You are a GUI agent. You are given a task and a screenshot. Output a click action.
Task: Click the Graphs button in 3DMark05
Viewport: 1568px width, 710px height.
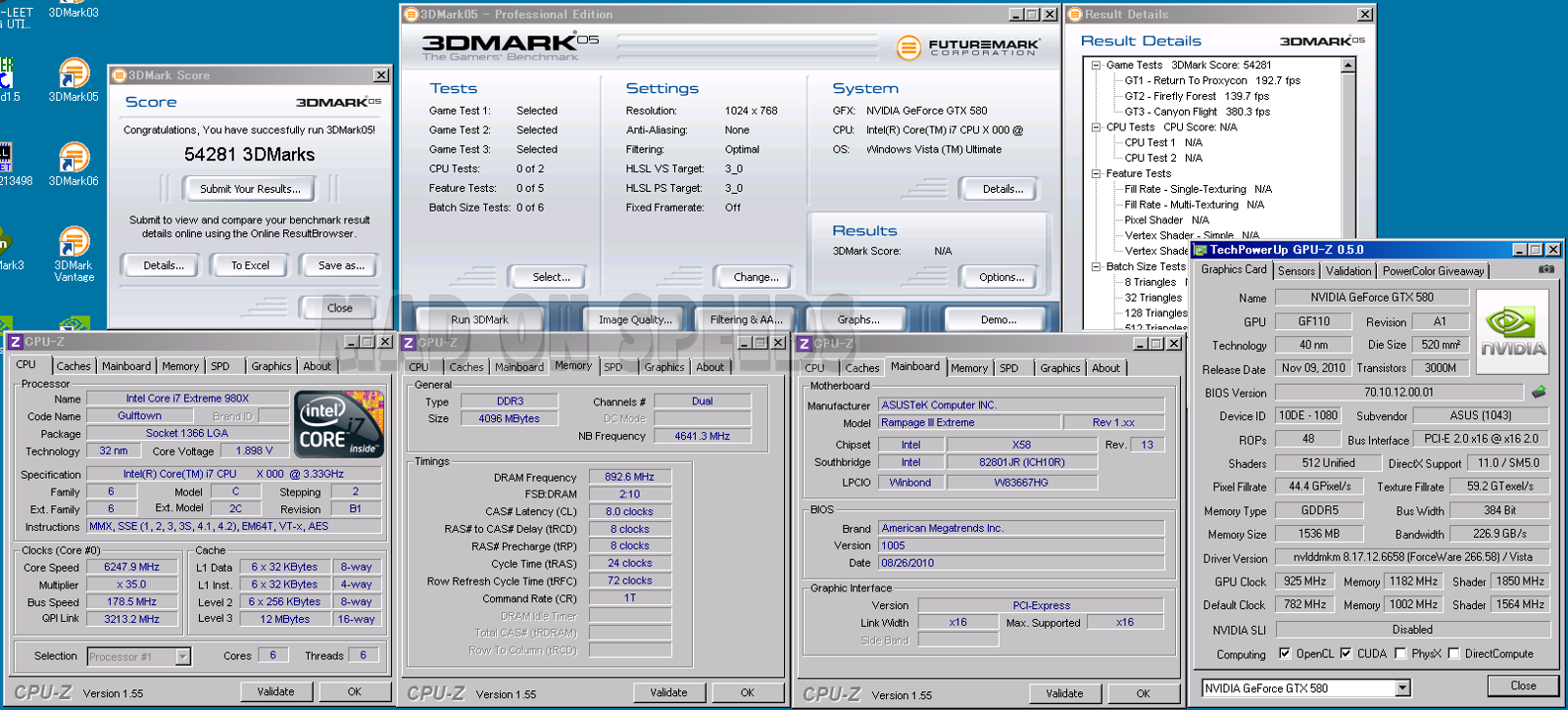click(858, 319)
